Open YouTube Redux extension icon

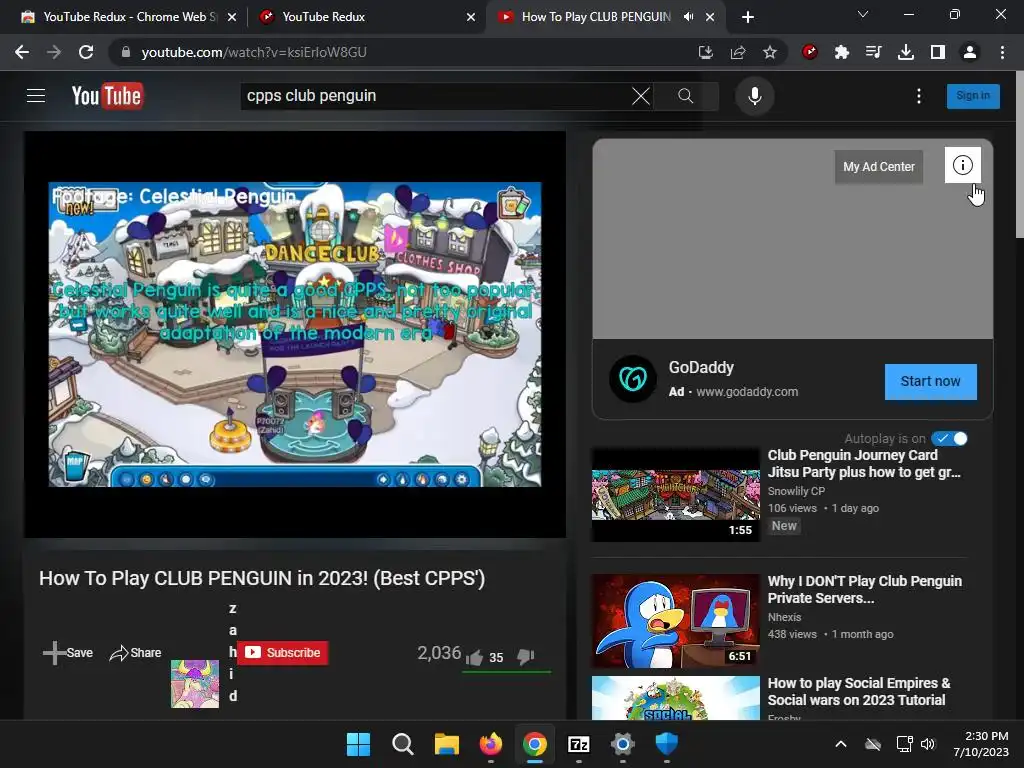pos(810,52)
